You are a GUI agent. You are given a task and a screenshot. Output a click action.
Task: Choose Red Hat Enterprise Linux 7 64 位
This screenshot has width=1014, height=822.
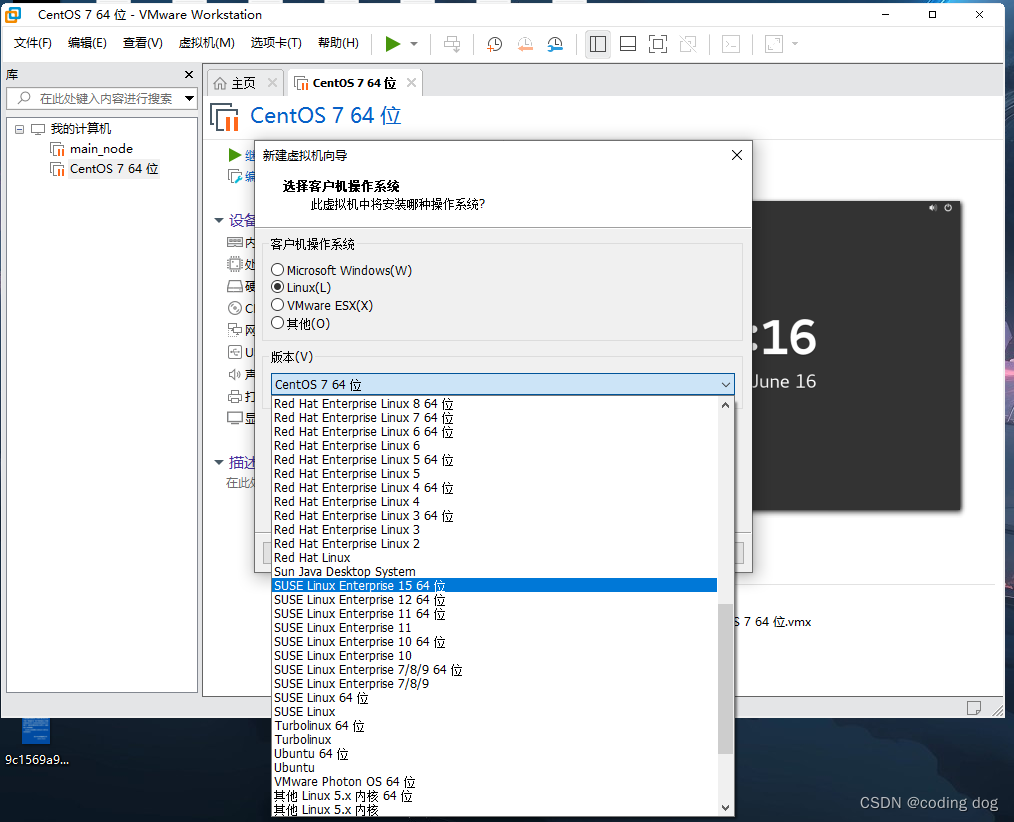pyautogui.click(x=495, y=418)
